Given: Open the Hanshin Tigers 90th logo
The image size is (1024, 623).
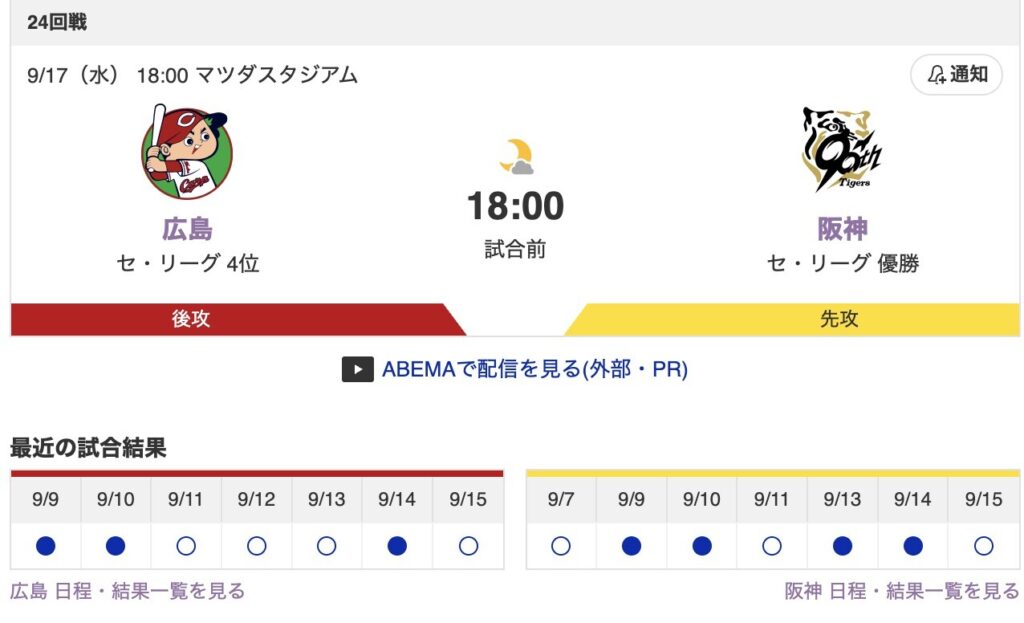Looking at the screenshot, I should click(842, 150).
